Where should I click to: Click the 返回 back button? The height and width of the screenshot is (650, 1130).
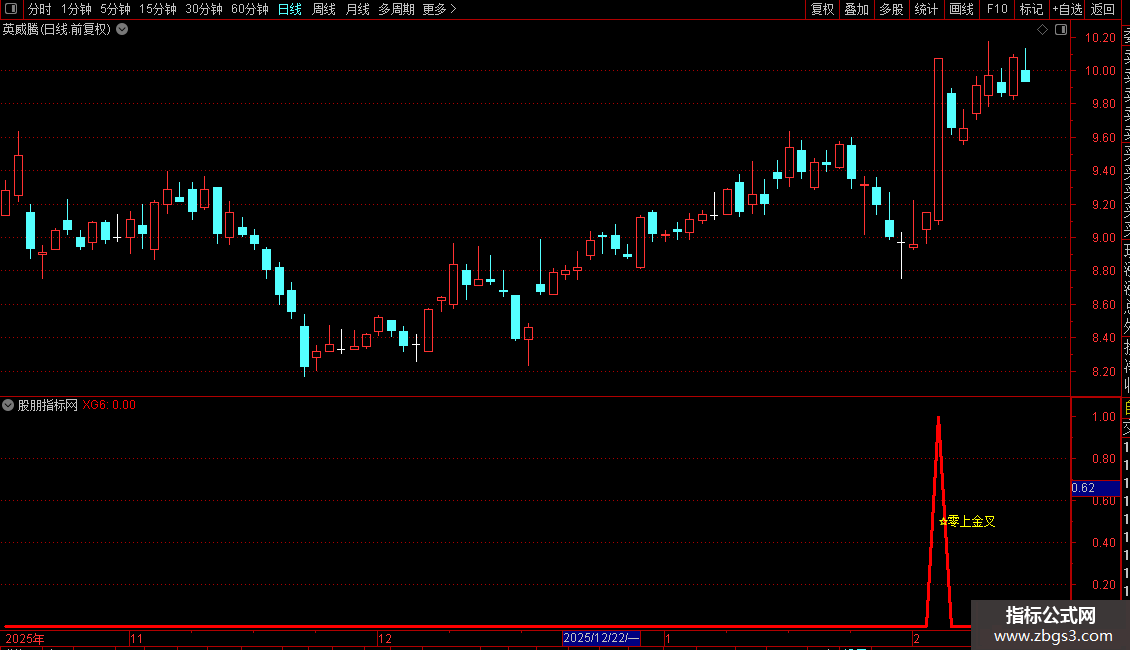point(1103,9)
